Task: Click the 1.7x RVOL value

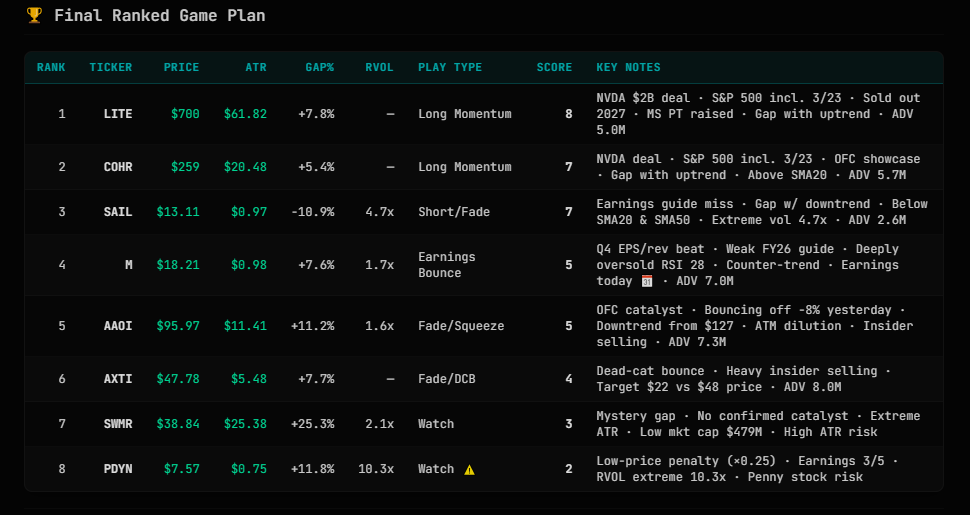Action: tap(380, 266)
